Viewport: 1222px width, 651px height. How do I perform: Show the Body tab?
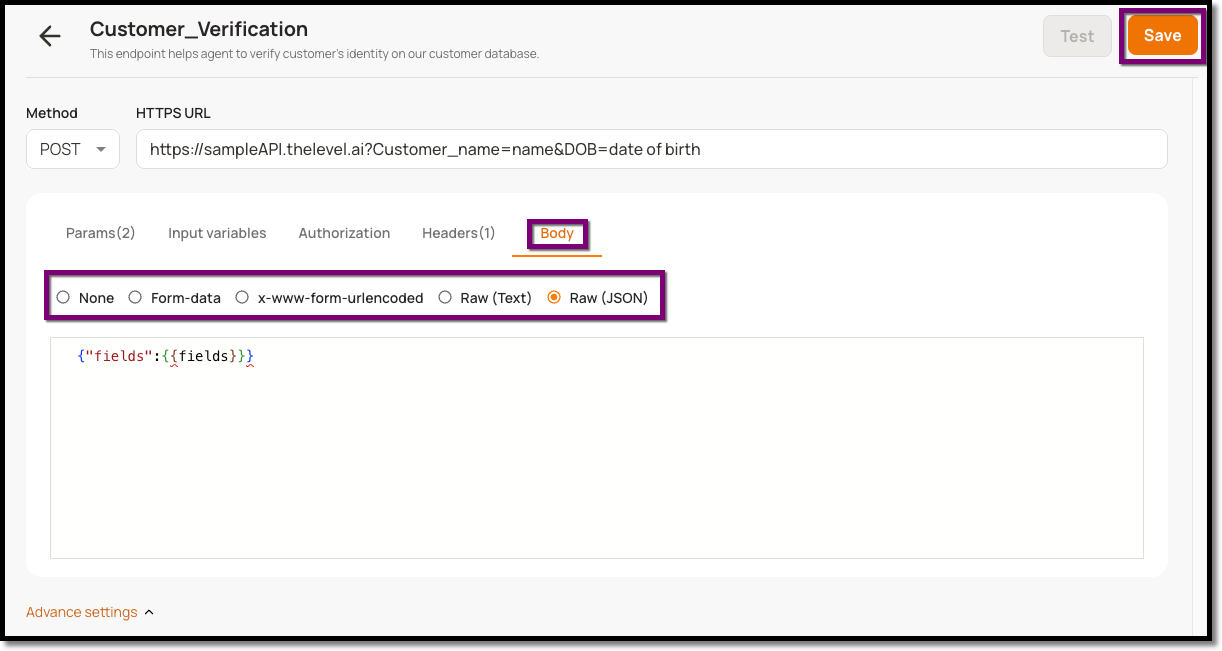[x=557, y=233]
